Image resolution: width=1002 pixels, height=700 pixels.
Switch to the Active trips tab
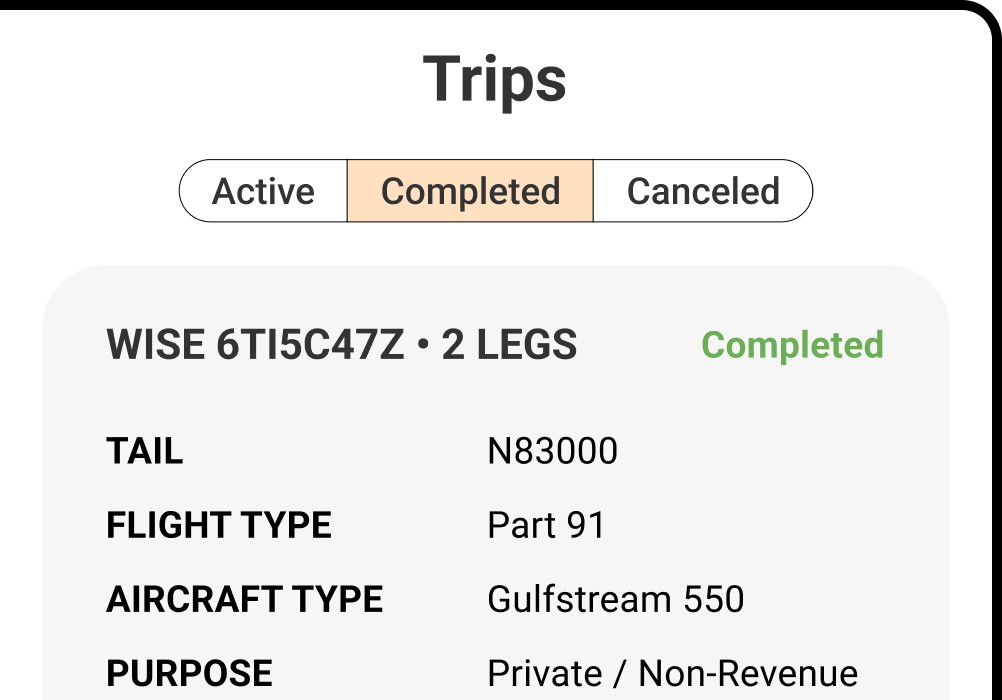coord(263,191)
